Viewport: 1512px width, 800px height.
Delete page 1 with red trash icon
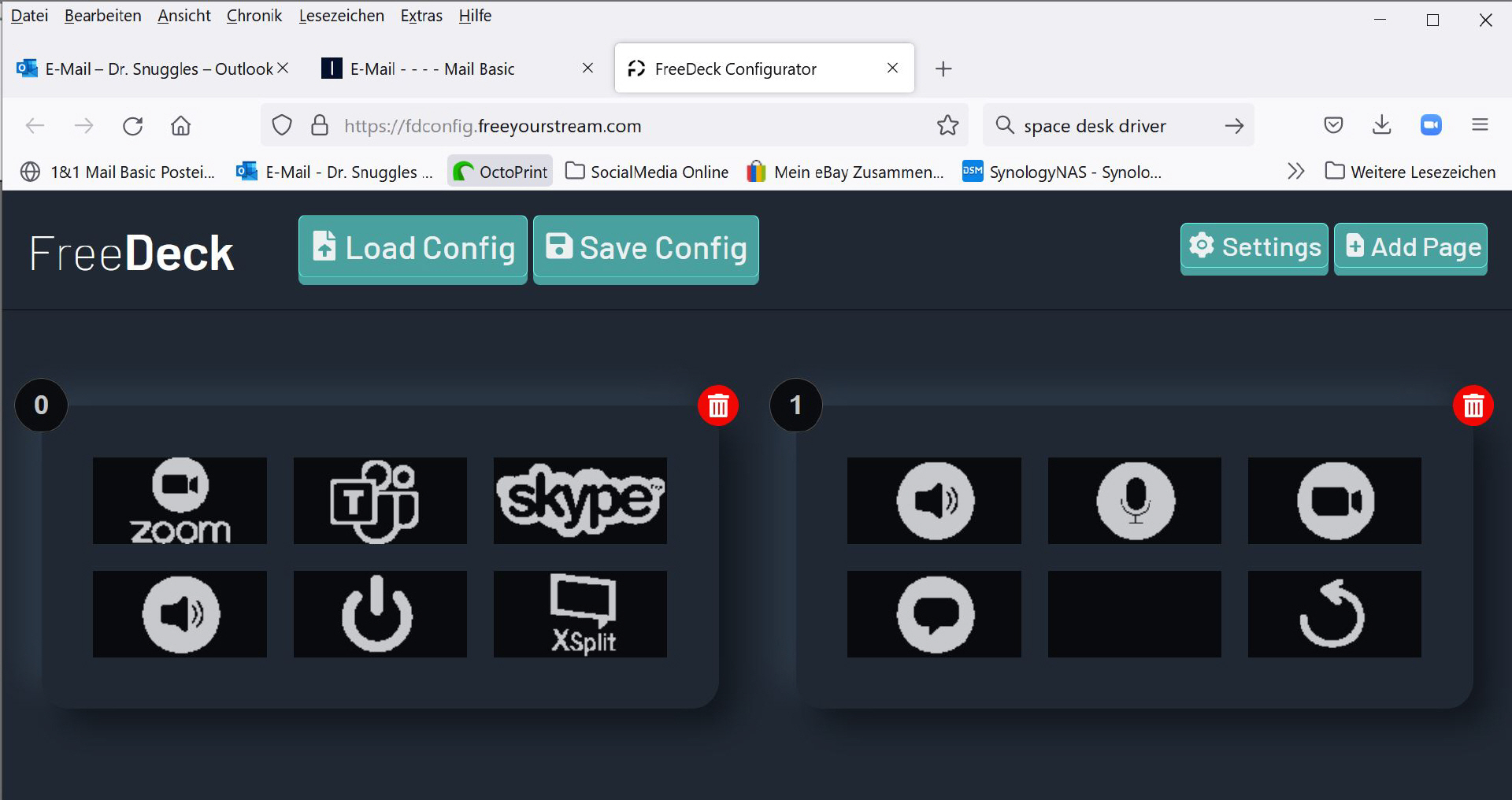[1473, 406]
